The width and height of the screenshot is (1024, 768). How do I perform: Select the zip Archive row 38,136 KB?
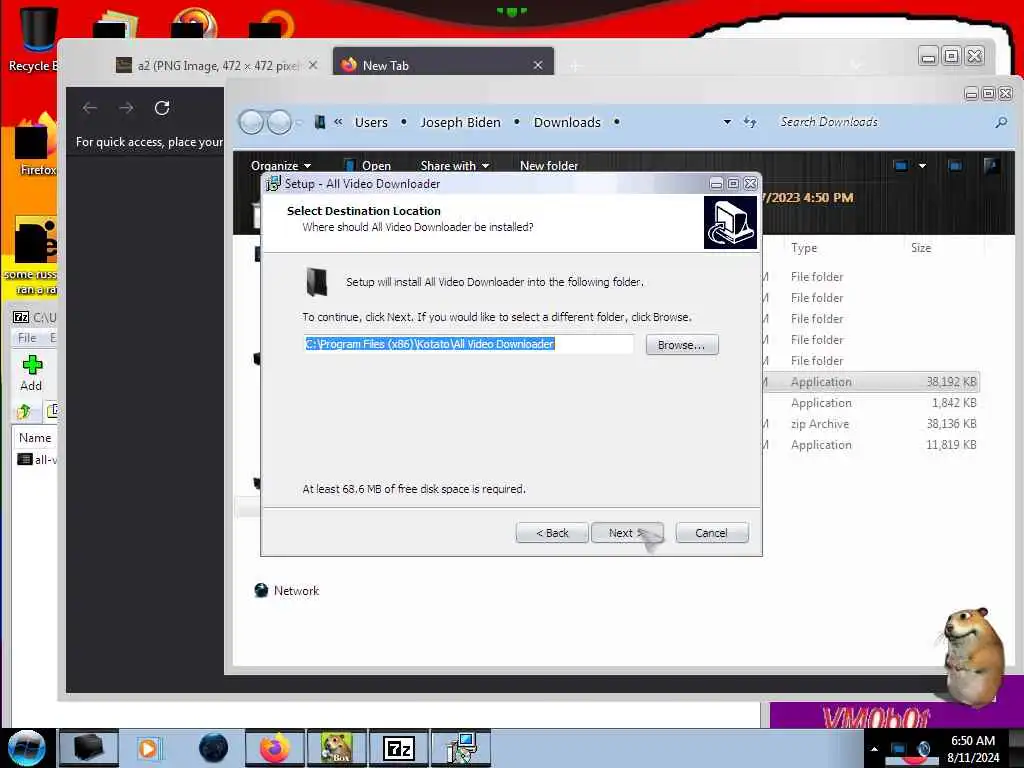[872, 424]
